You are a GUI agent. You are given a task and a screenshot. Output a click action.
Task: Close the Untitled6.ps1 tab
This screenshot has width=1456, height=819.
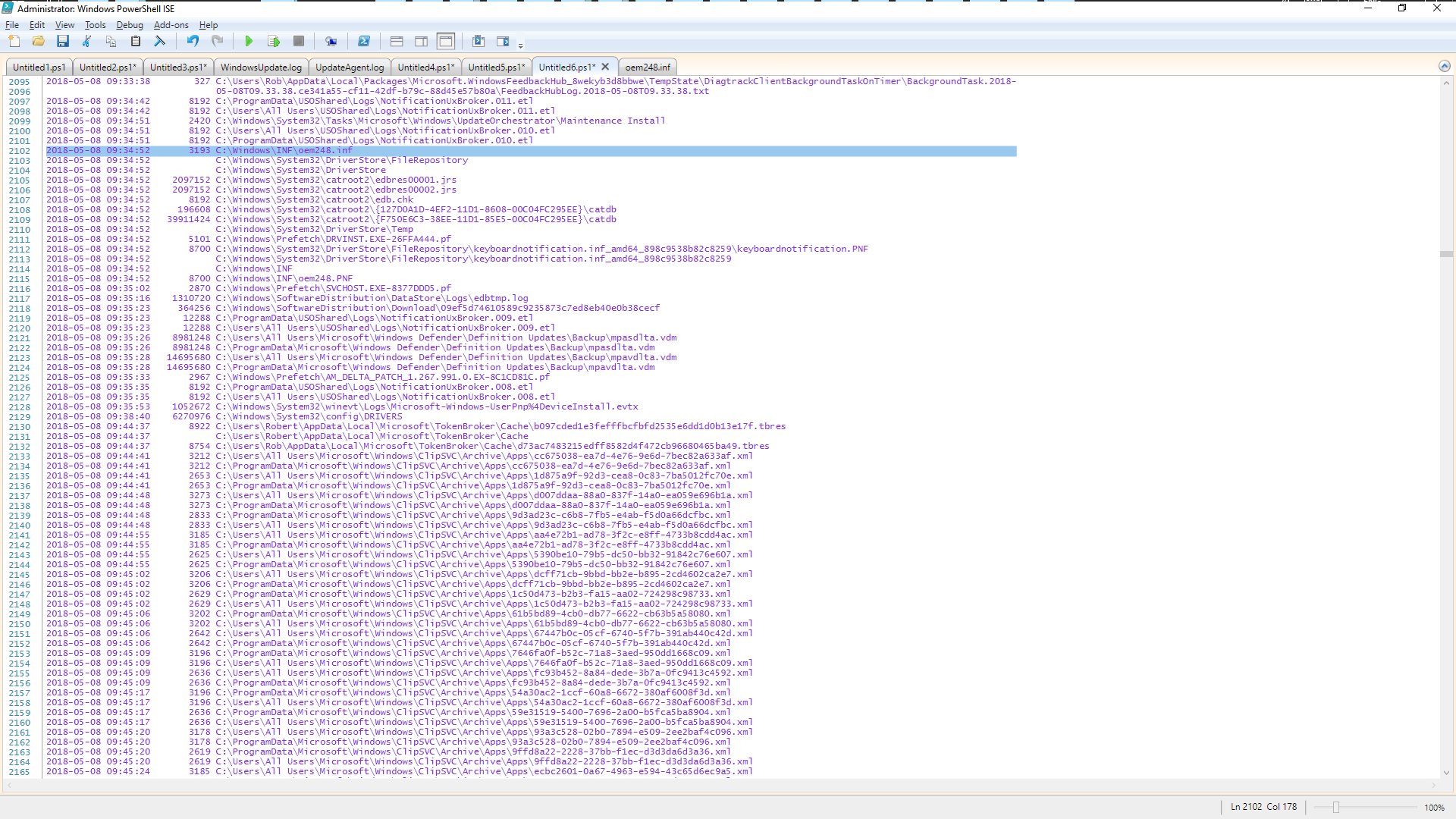point(605,67)
